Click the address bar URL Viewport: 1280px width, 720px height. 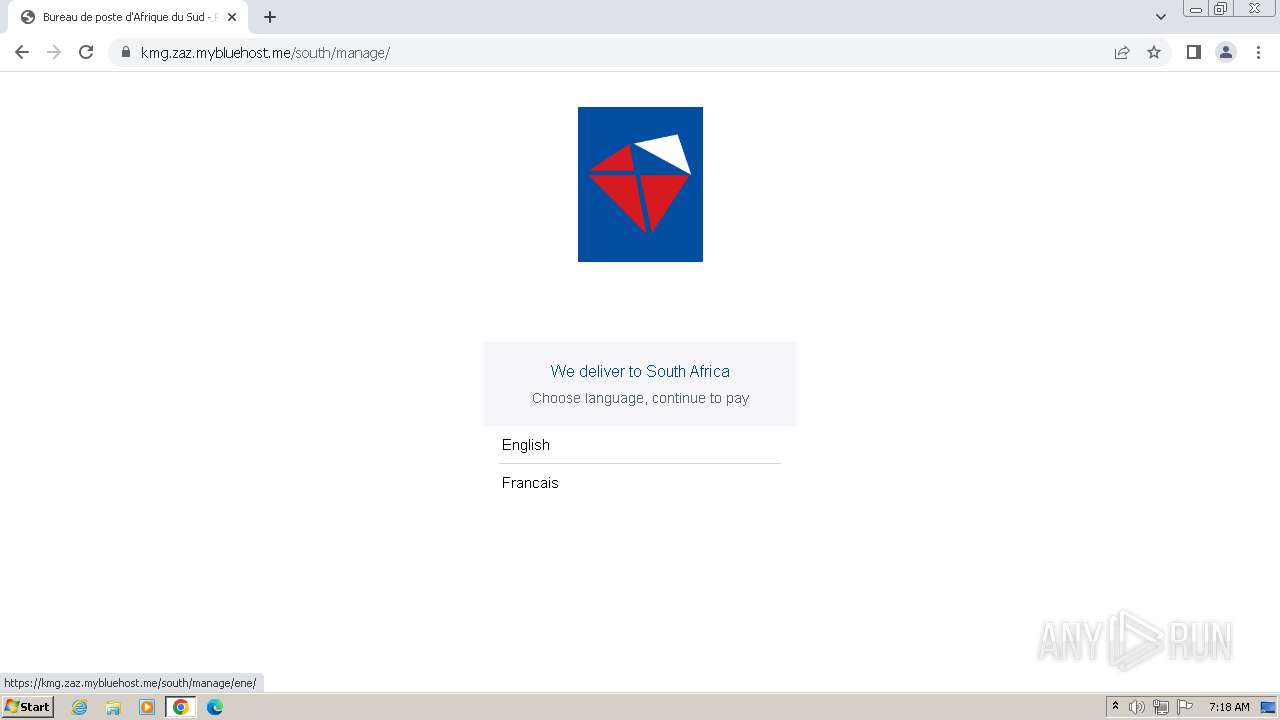coord(265,53)
